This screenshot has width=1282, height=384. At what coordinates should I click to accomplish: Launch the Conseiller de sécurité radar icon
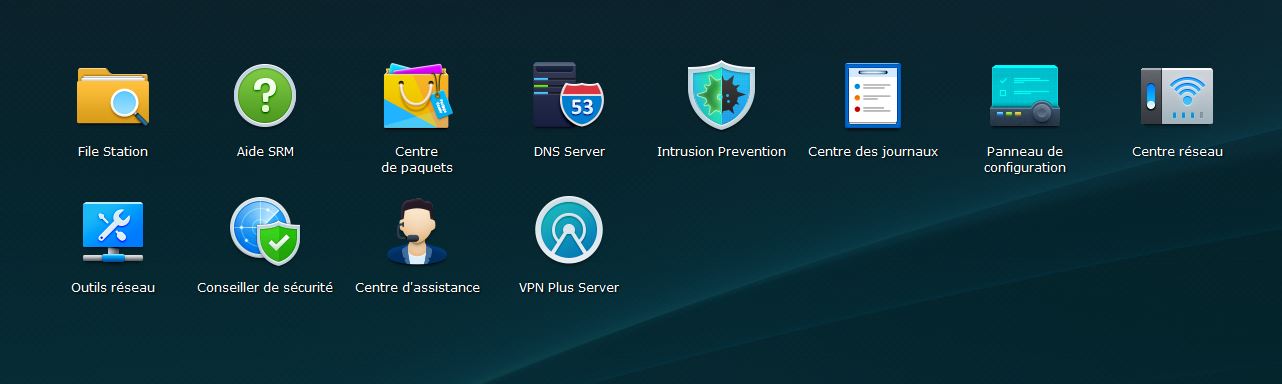265,232
